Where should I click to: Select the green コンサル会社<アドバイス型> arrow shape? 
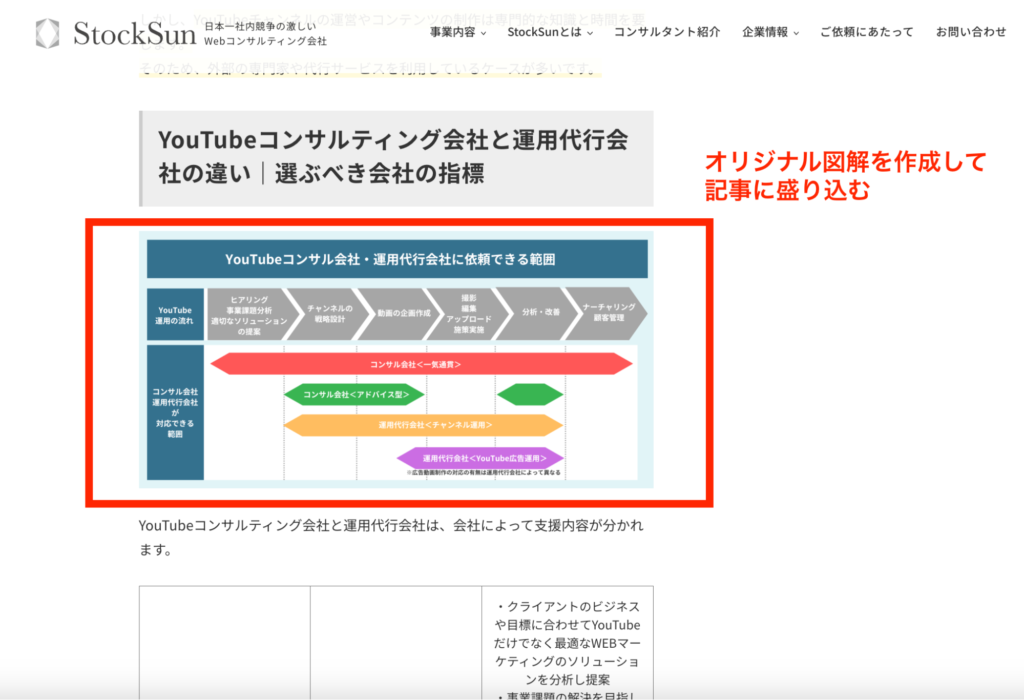click(x=357, y=394)
